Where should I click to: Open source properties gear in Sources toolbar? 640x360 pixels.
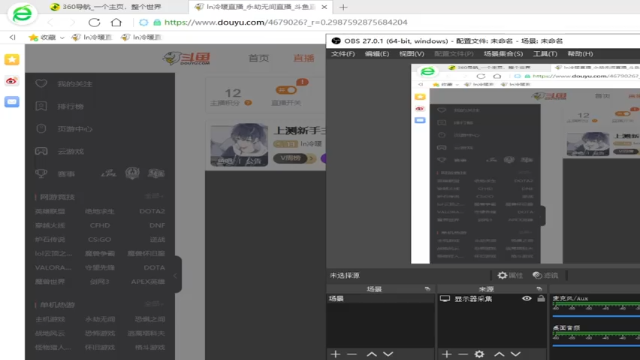point(479,354)
